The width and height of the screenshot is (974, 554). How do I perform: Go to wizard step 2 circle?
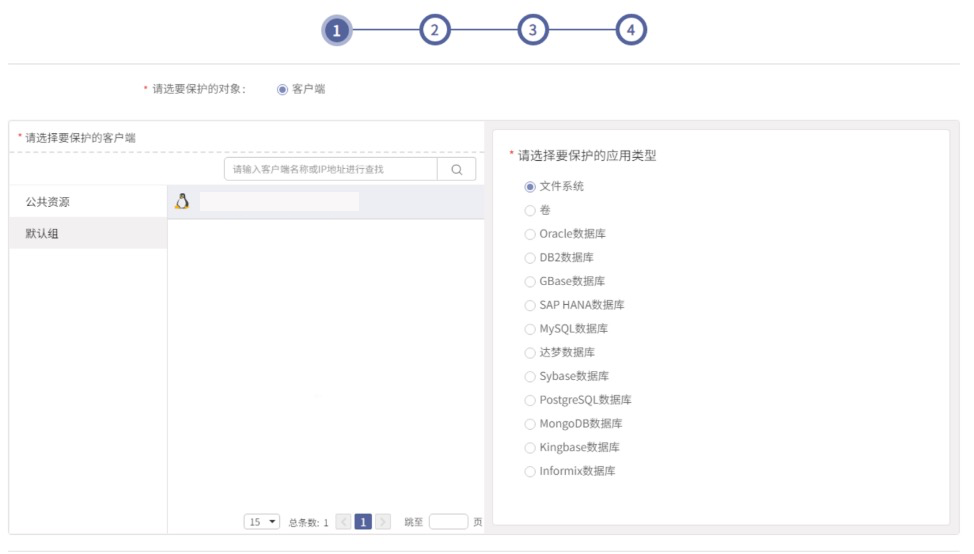point(435,30)
